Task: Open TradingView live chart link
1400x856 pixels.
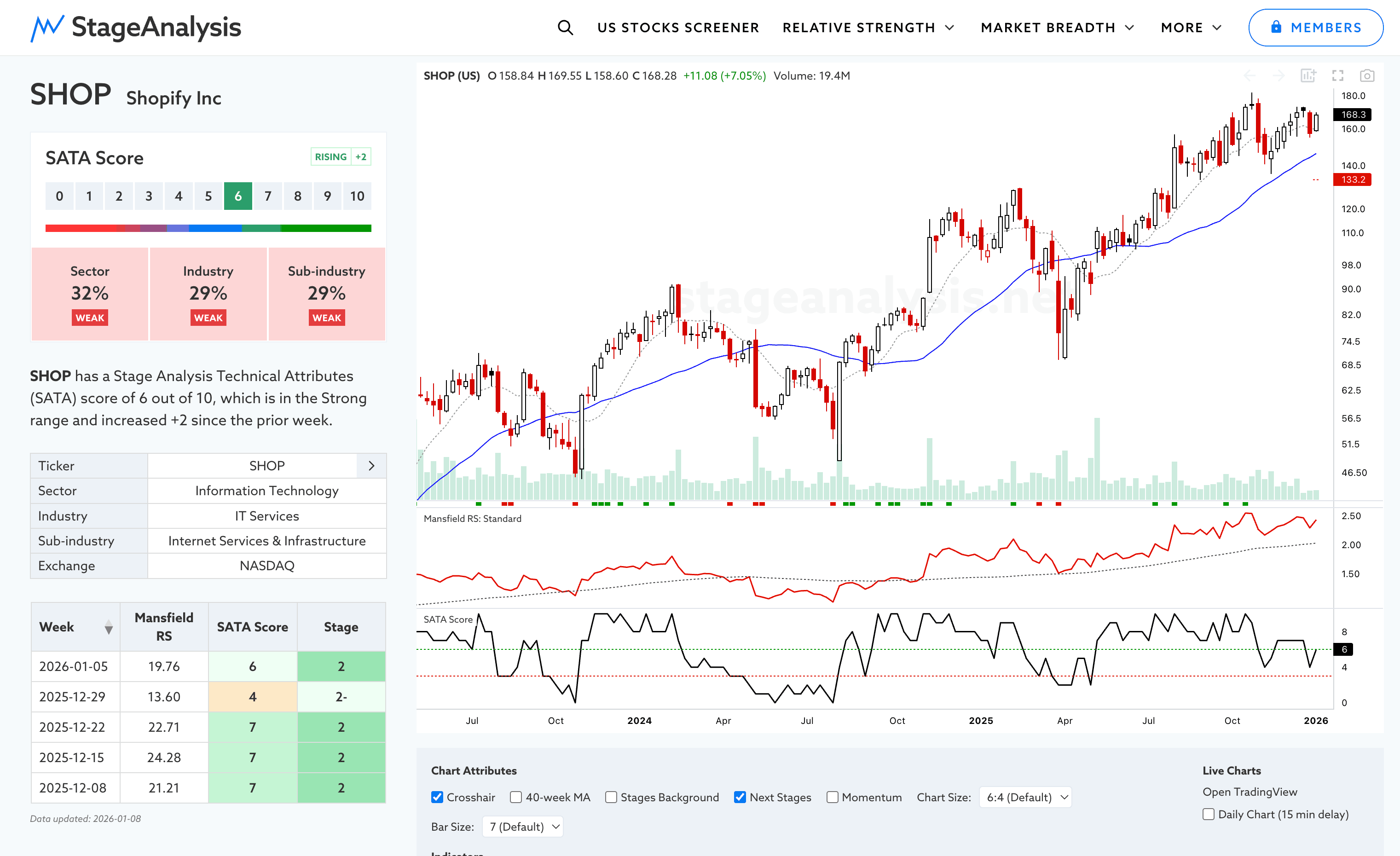Action: coord(1250,791)
